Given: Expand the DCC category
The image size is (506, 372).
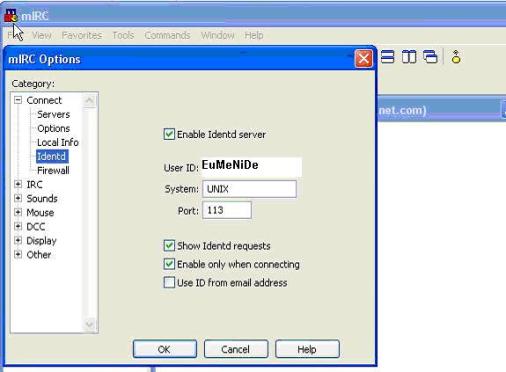Looking at the screenshot, I should (x=18, y=226).
